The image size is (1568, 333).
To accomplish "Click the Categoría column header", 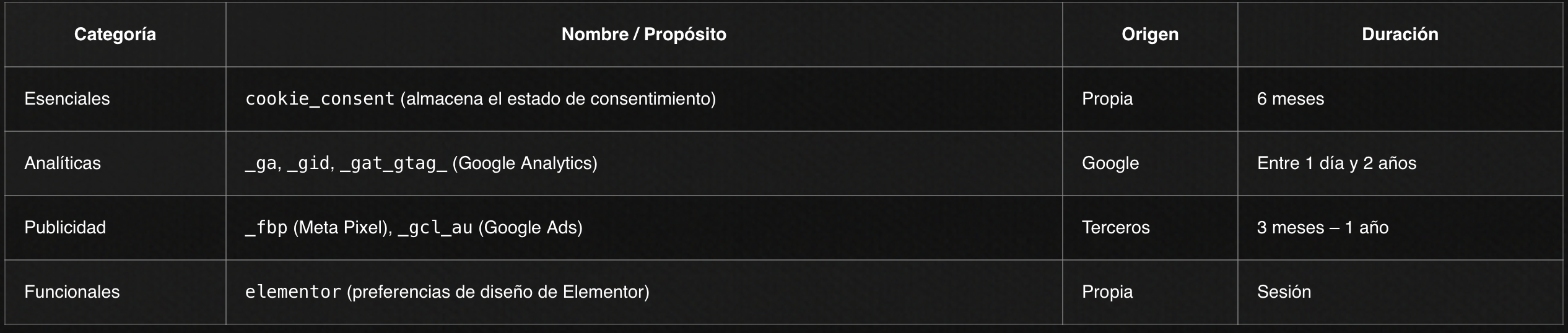I will [115, 34].
